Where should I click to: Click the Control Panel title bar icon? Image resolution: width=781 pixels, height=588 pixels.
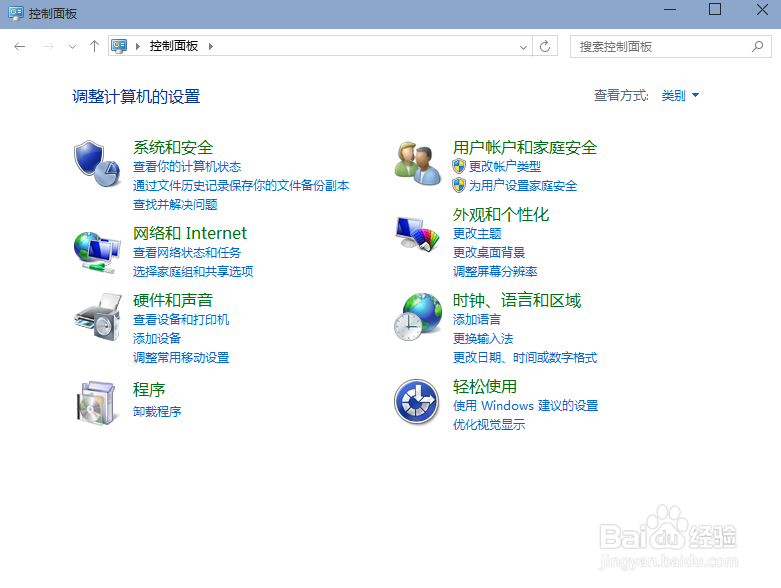(16, 13)
